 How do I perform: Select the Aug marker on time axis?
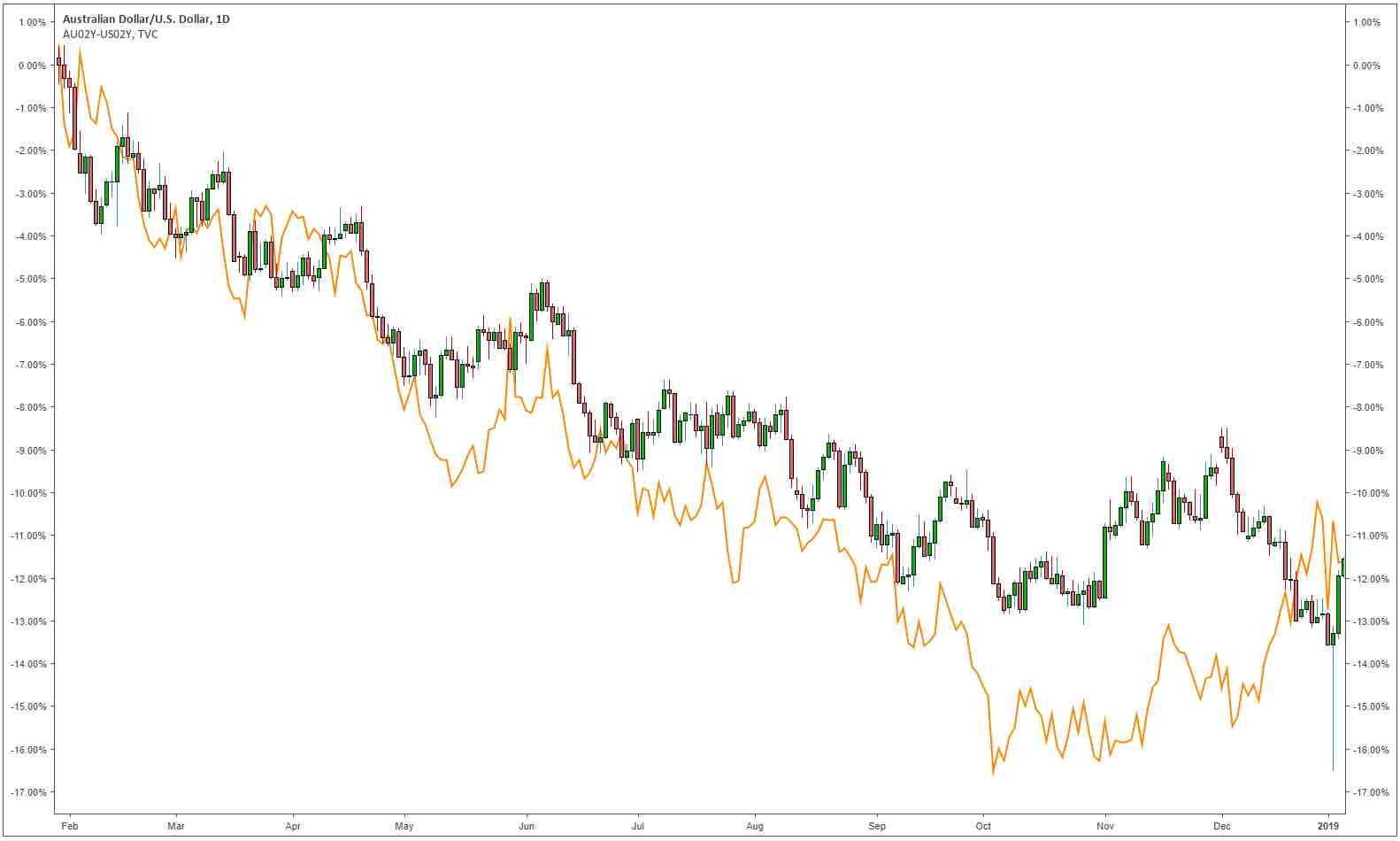click(x=755, y=826)
